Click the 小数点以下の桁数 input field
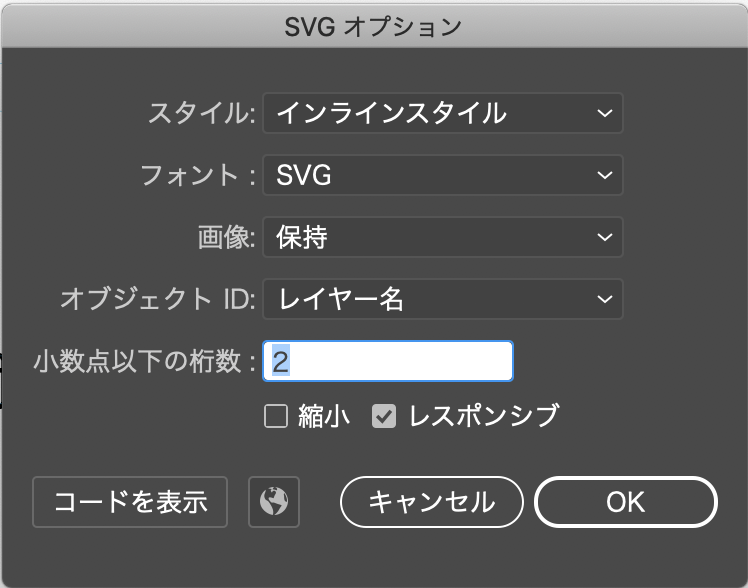The image size is (748, 588). pyautogui.click(x=388, y=362)
